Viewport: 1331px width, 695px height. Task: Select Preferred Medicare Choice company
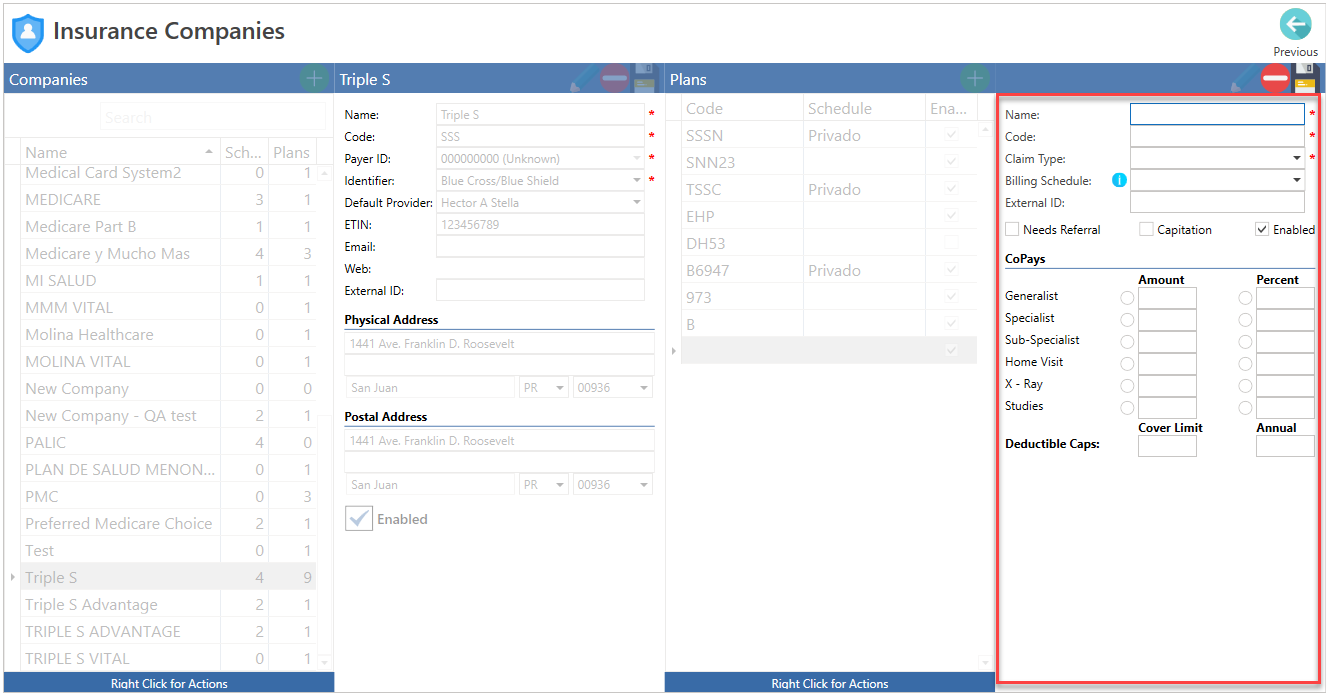coord(168,524)
